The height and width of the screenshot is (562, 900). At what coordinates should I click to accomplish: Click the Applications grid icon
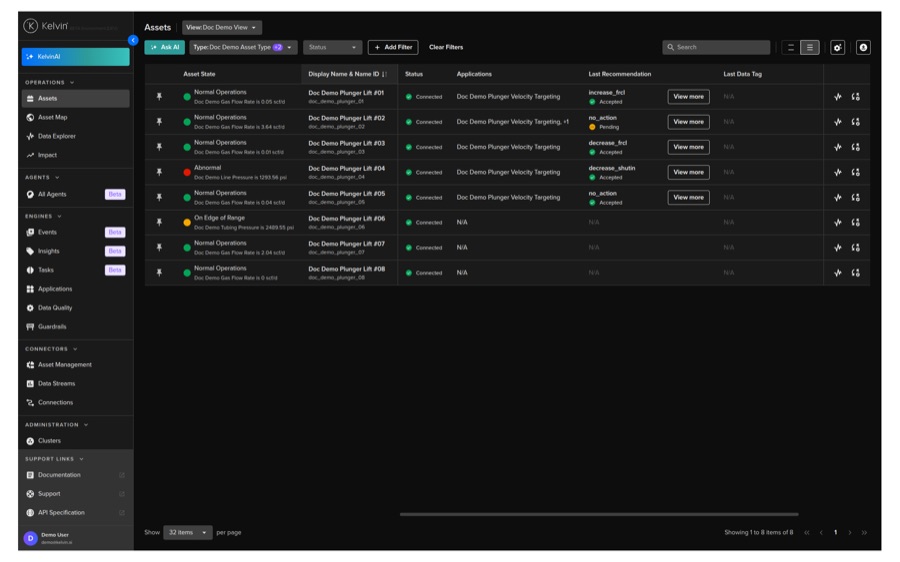pos(30,289)
